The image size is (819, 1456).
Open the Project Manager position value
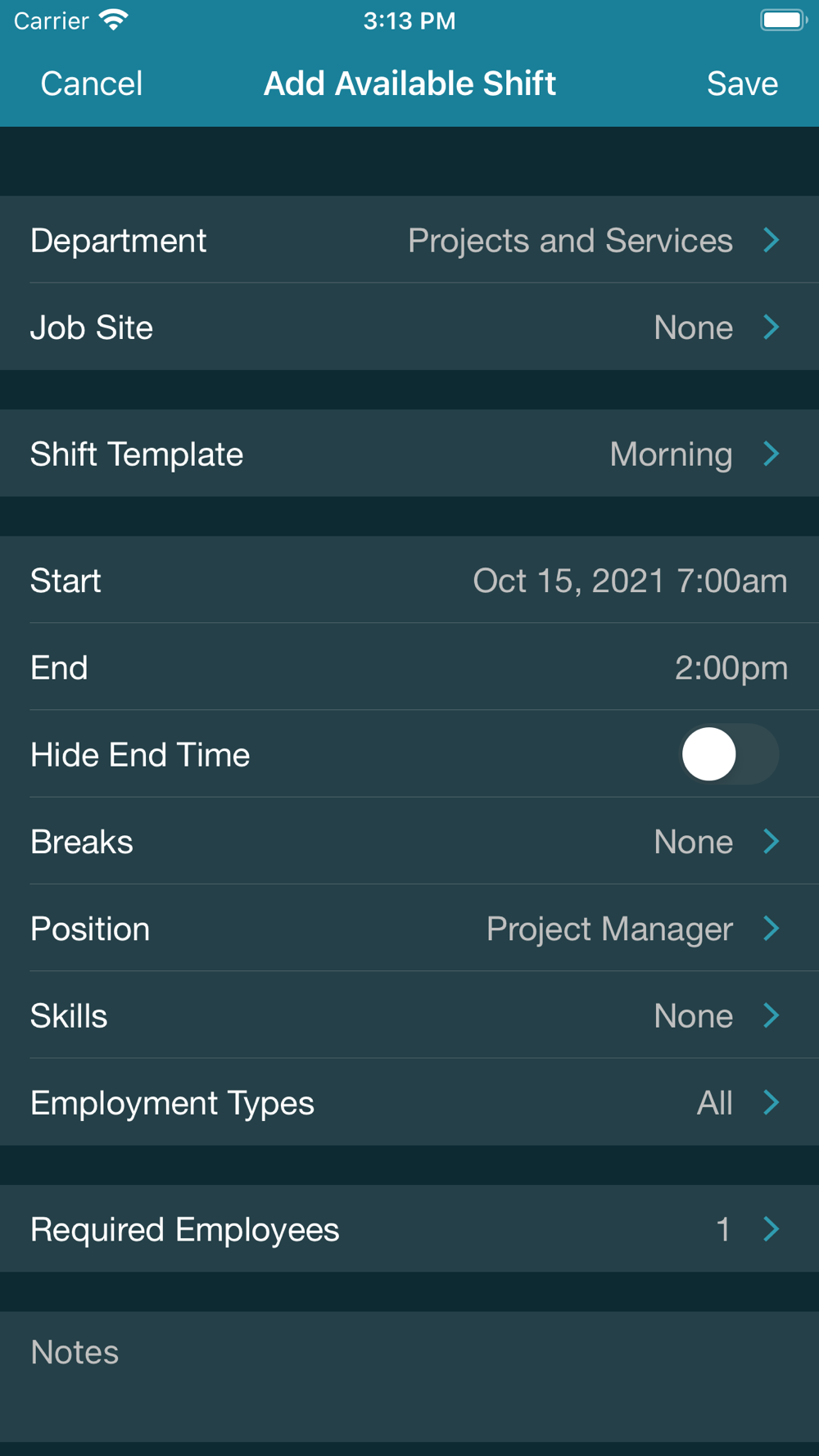coord(609,929)
